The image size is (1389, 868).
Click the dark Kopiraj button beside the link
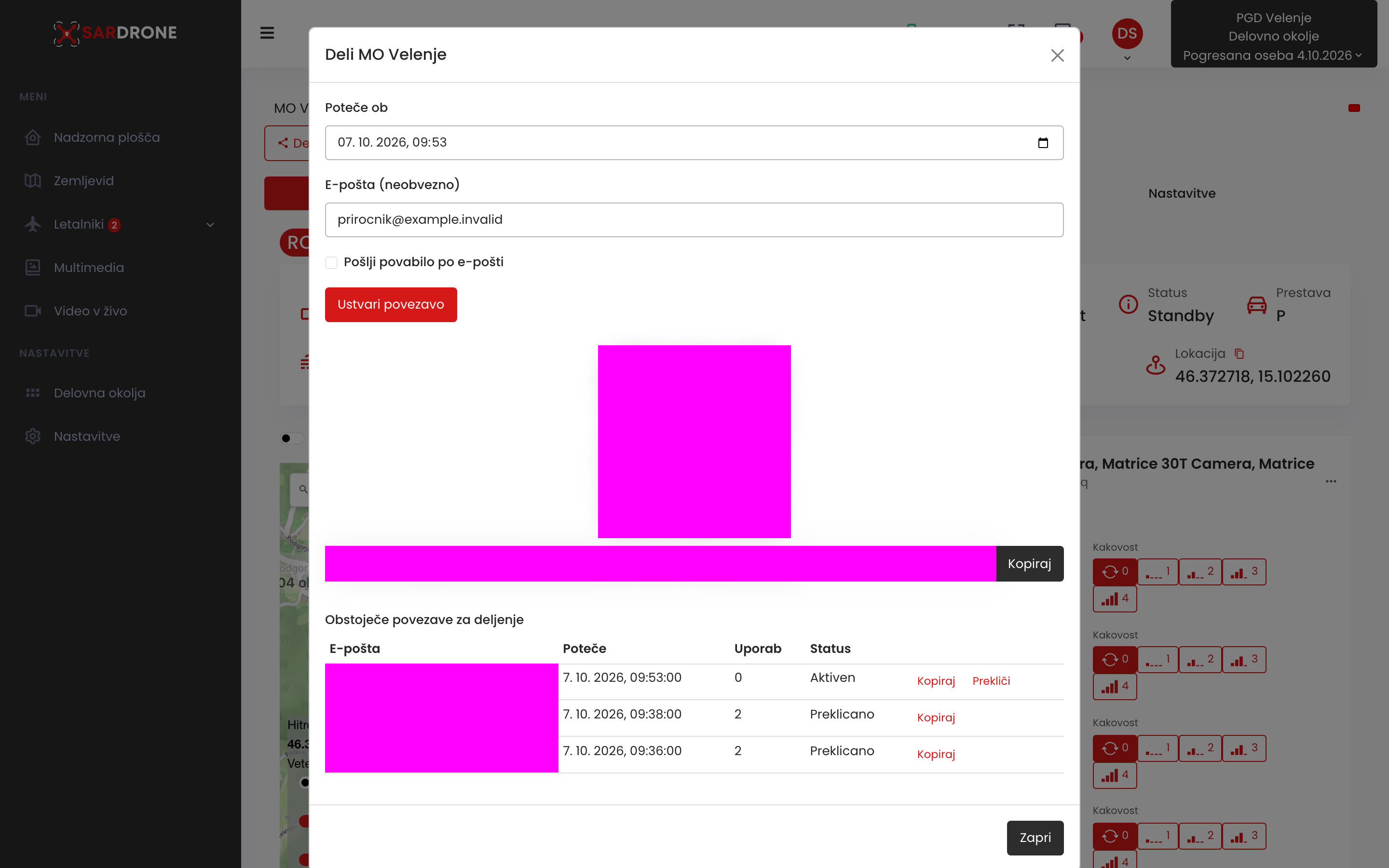(x=1030, y=564)
